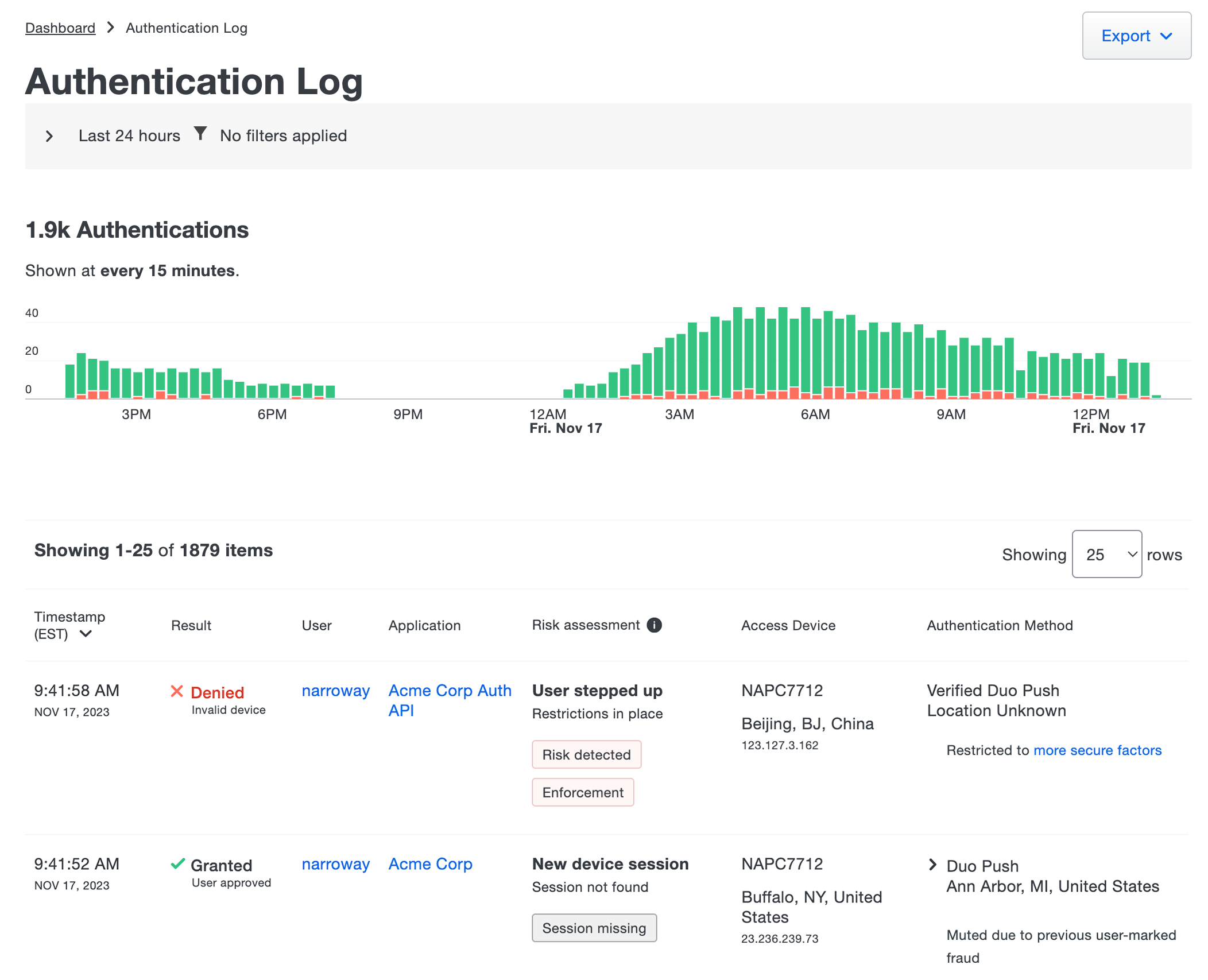Image resolution: width=1208 pixels, height=980 pixels.
Task: Expand the Duo Push authentication details
Action: [x=933, y=865]
